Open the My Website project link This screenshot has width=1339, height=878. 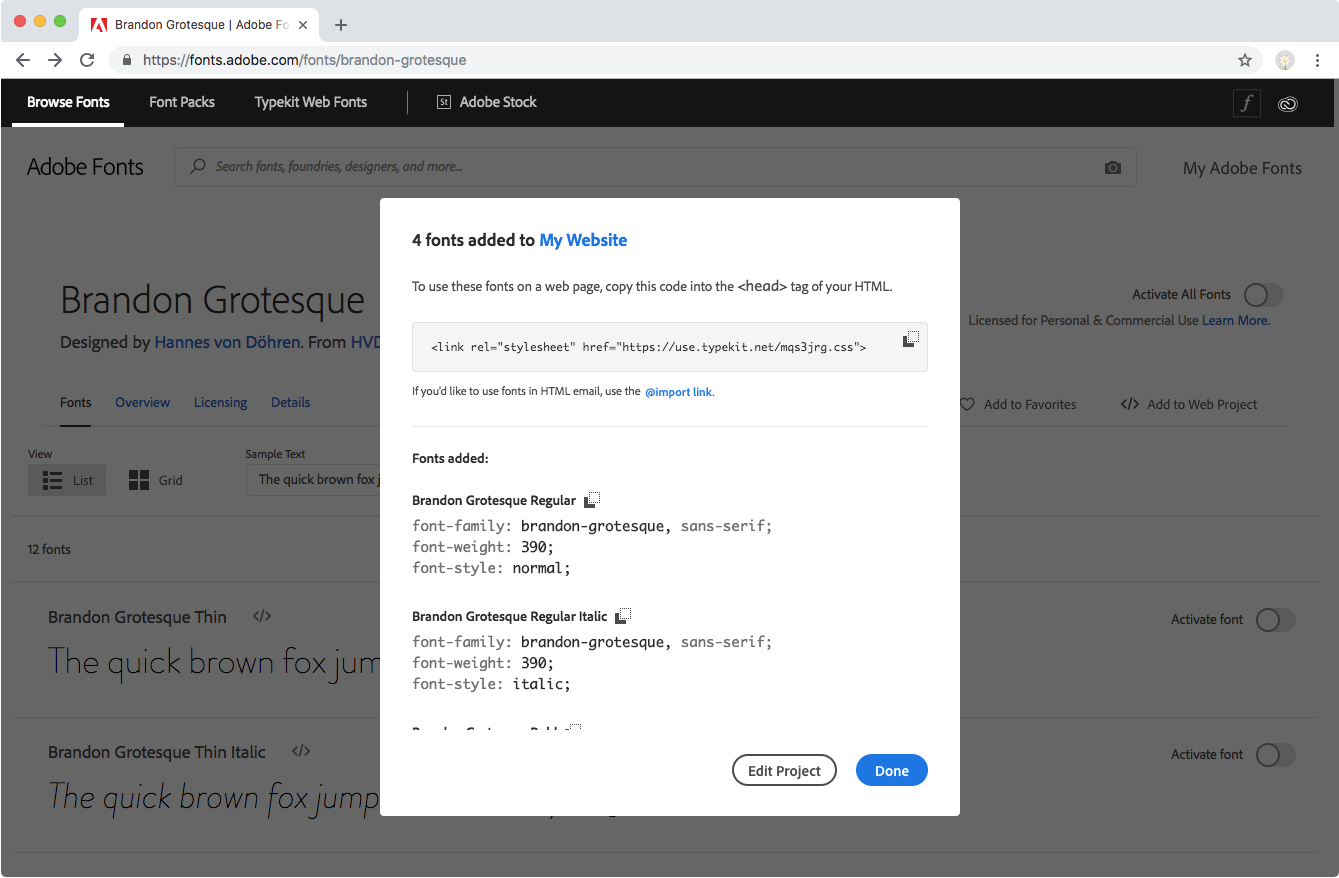pyautogui.click(x=583, y=240)
